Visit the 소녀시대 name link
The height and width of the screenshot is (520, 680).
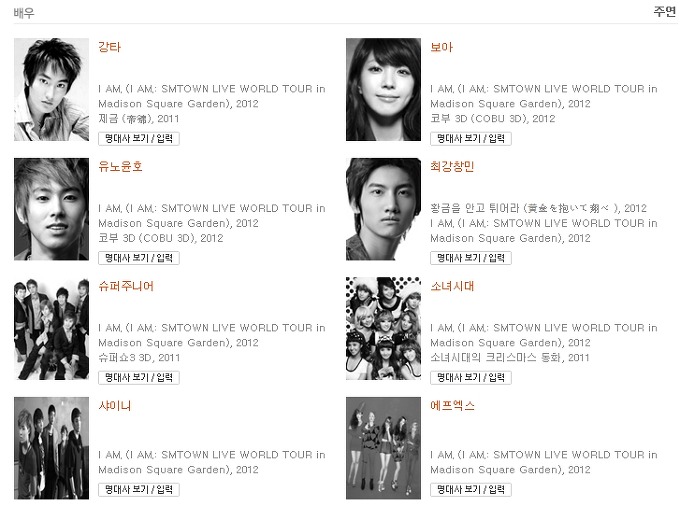[x=452, y=286]
